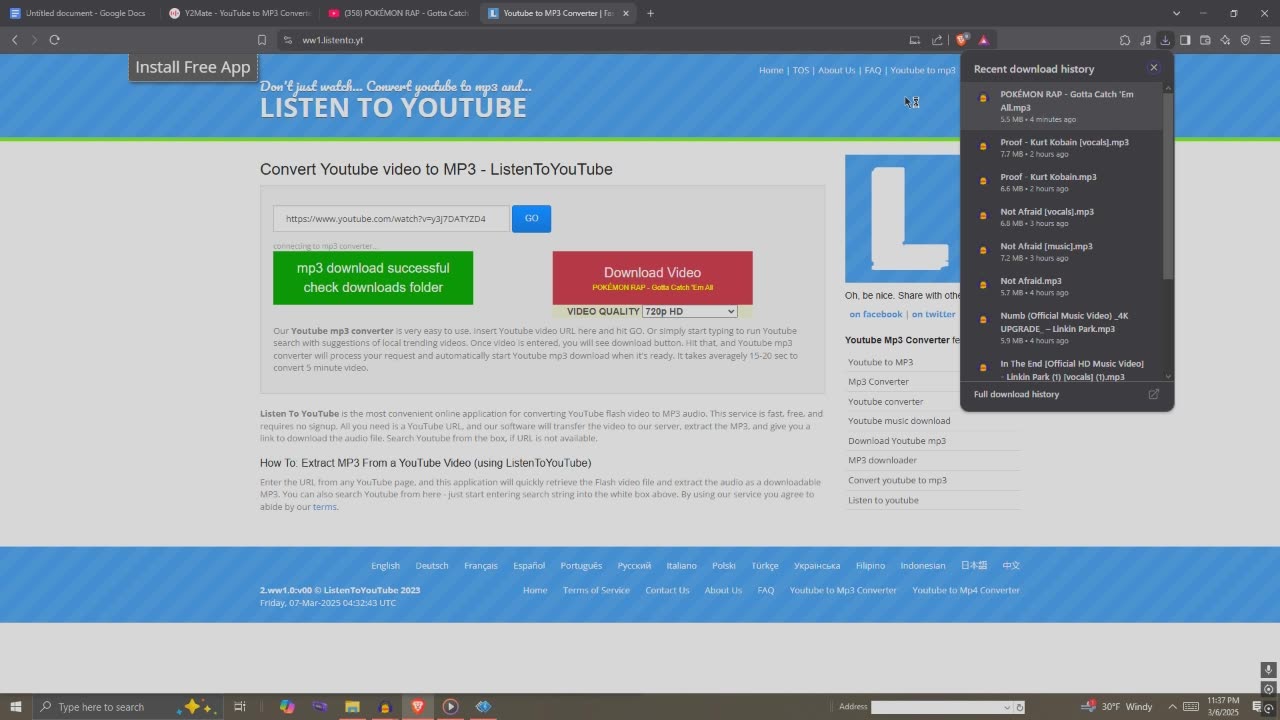1280x720 pixels.
Task: Click the Brave browser taskbar icon
Action: coord(418,707)
